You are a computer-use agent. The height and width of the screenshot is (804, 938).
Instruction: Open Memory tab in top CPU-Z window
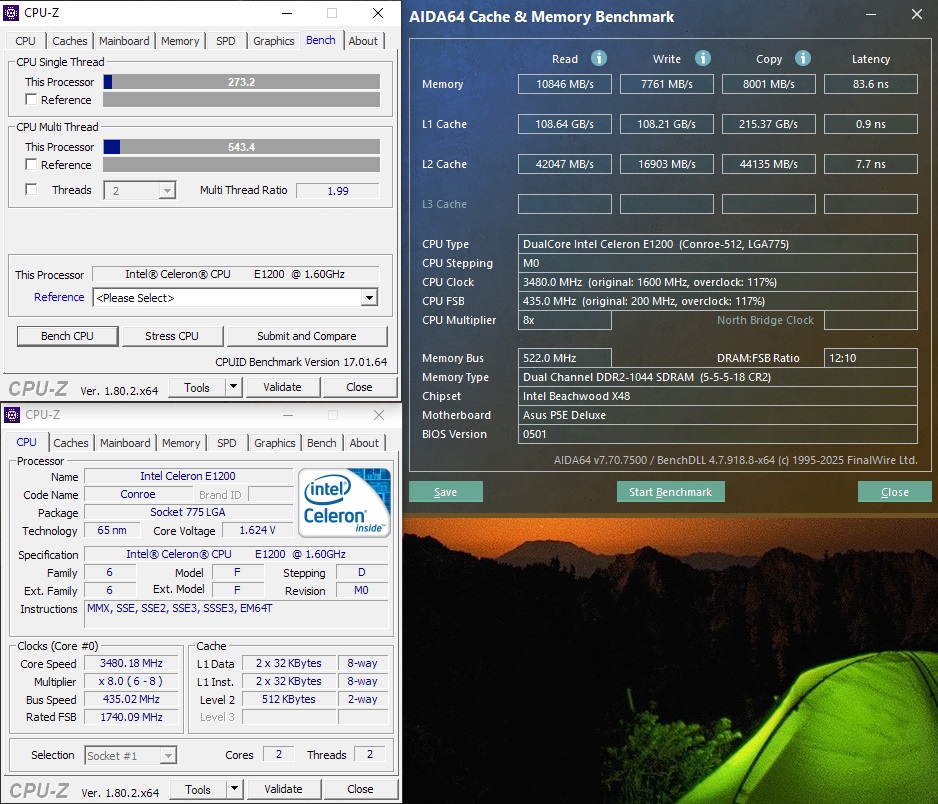[179, 41]
